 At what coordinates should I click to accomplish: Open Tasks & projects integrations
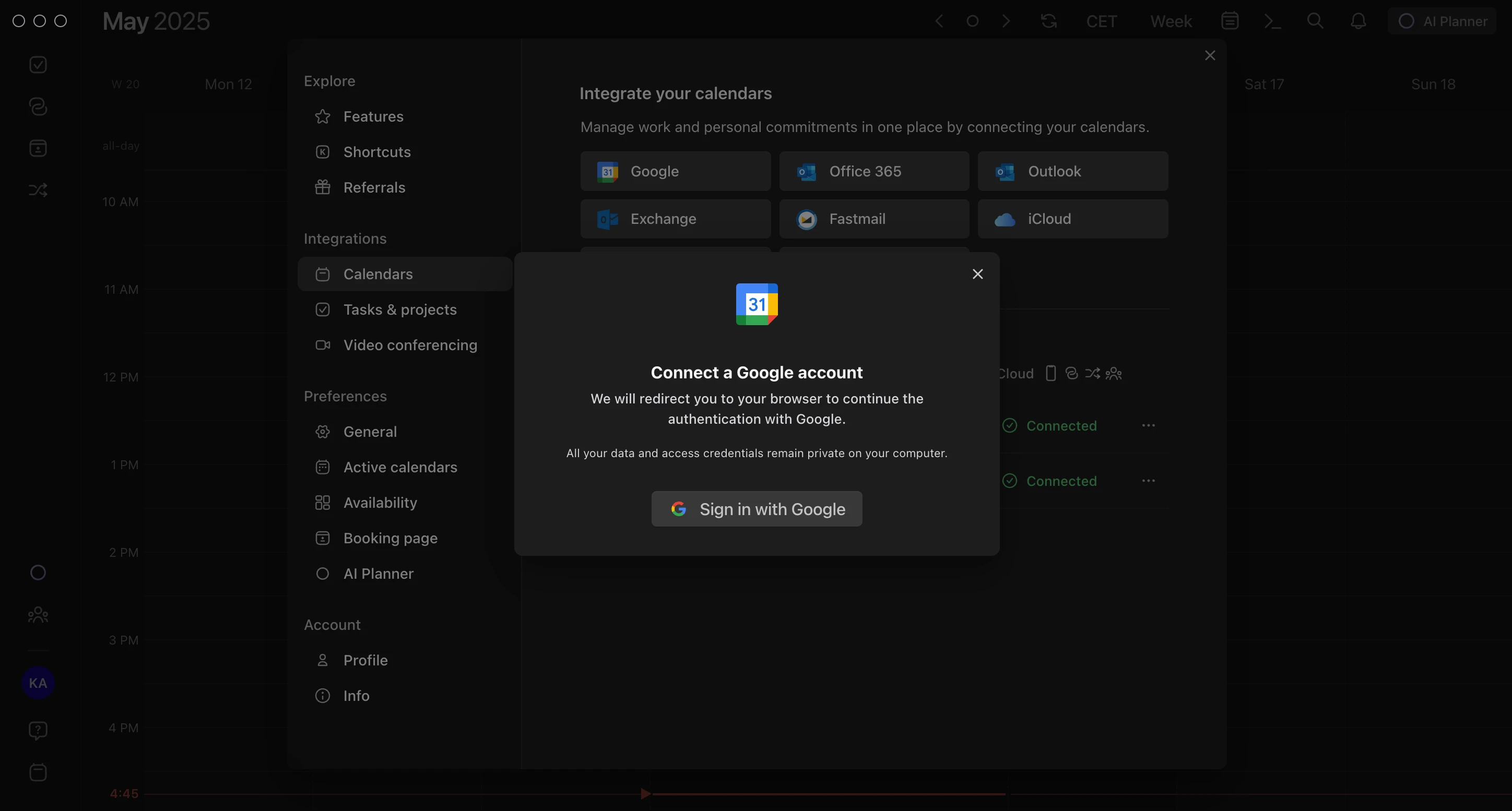pos(405,310)
